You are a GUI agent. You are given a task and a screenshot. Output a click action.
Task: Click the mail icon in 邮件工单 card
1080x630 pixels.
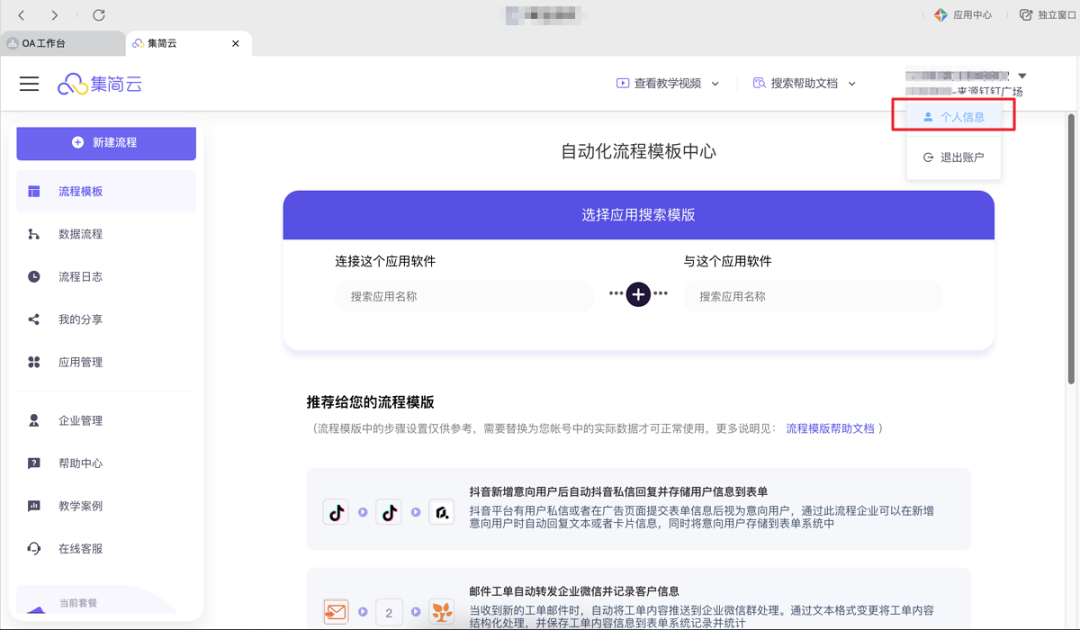pyautogui.click(x=336, y=611)
